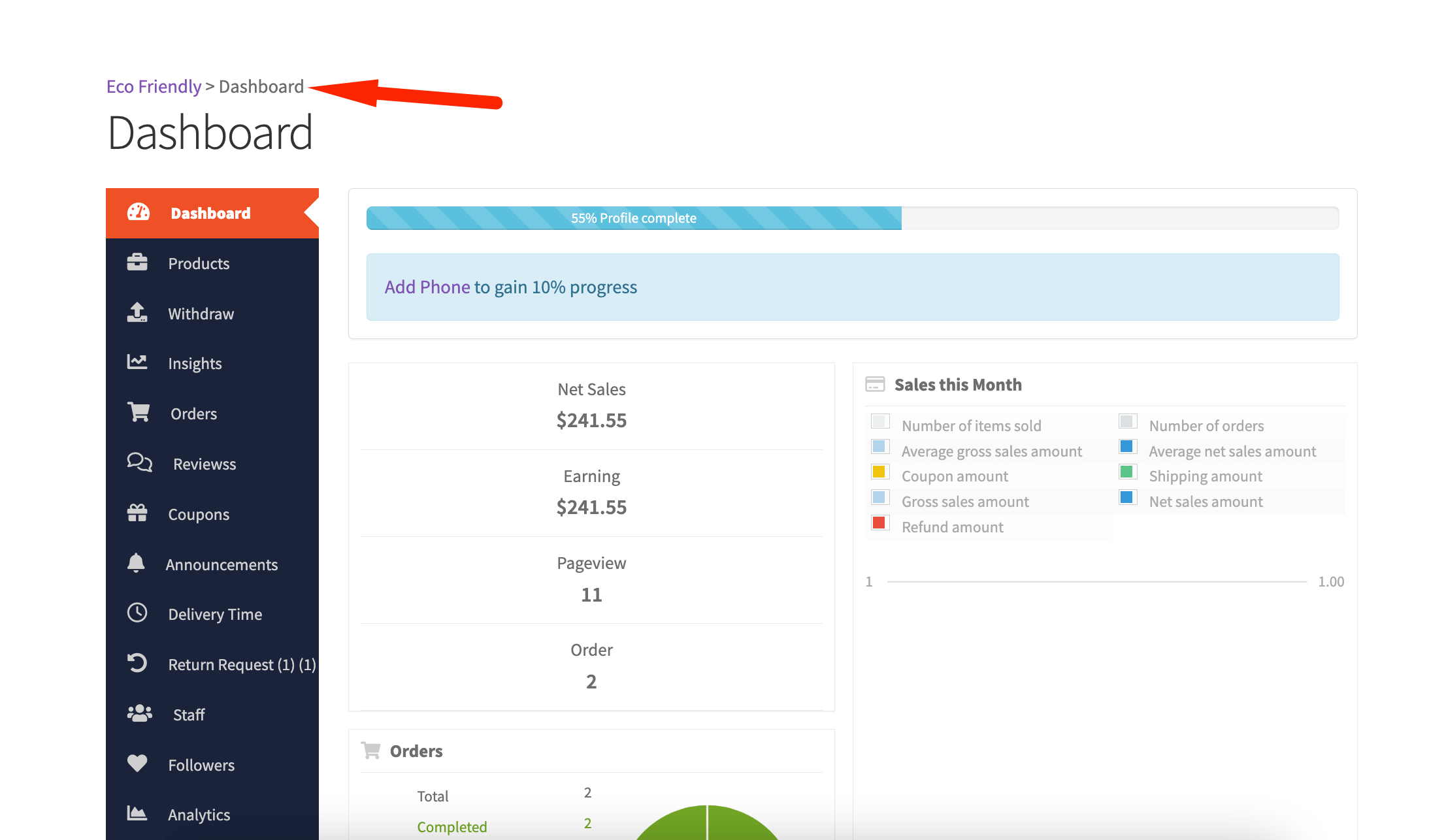Screen dimensions: 1444x840
Task: Click the 55% Profile complete progress bar
Action: 634,218
